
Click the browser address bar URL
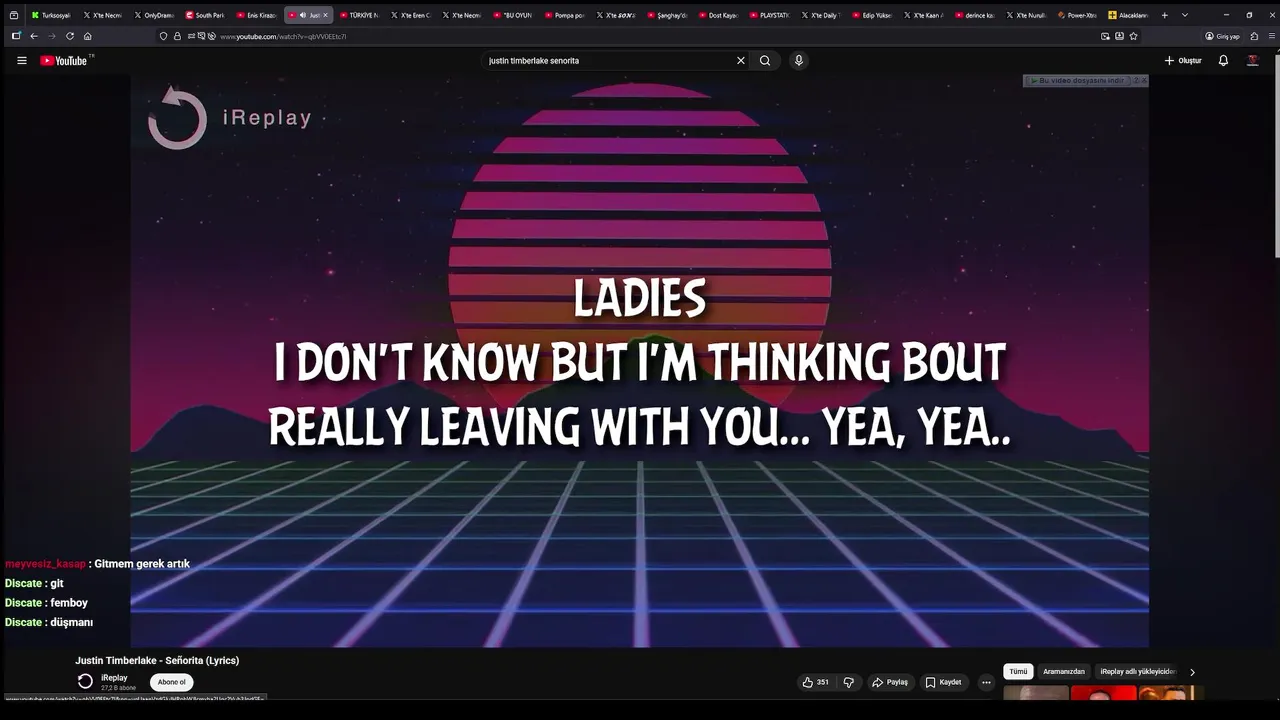pyautogui.click(x=283, y=37)
